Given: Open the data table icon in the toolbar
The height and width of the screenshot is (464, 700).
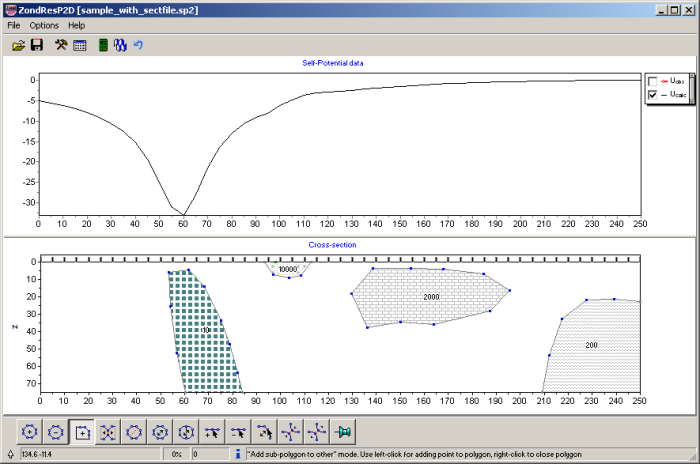Looking at the screenshot, I should [80, 45].
